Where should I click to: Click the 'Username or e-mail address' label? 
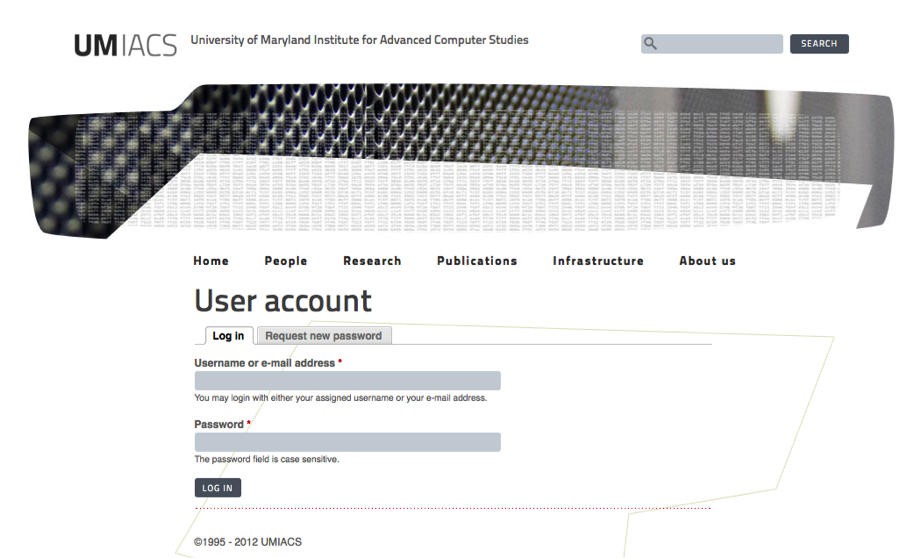pos(265,363)
